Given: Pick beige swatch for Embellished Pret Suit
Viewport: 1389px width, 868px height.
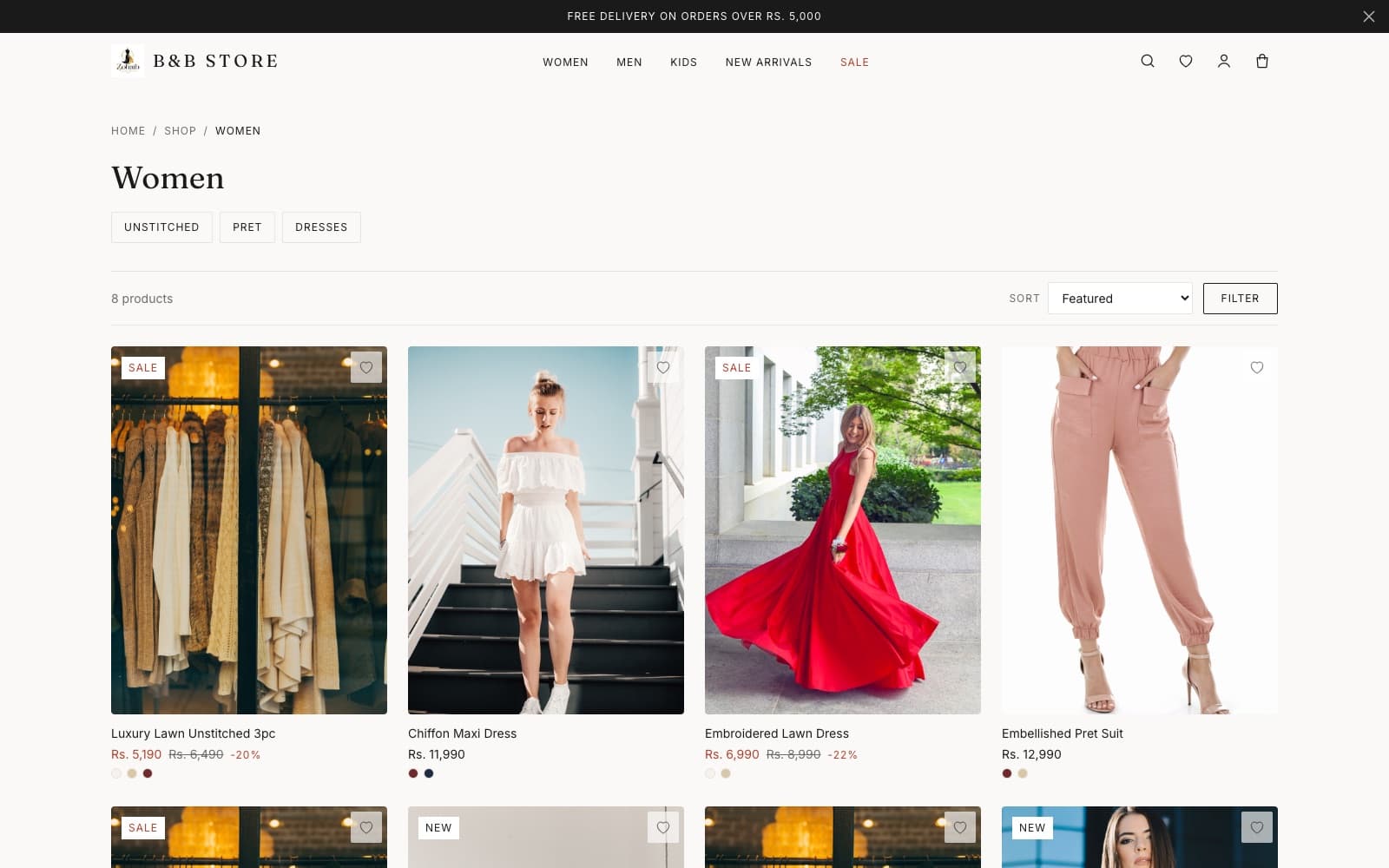Looking at the screenshot, I should (x=1023, y=773).
